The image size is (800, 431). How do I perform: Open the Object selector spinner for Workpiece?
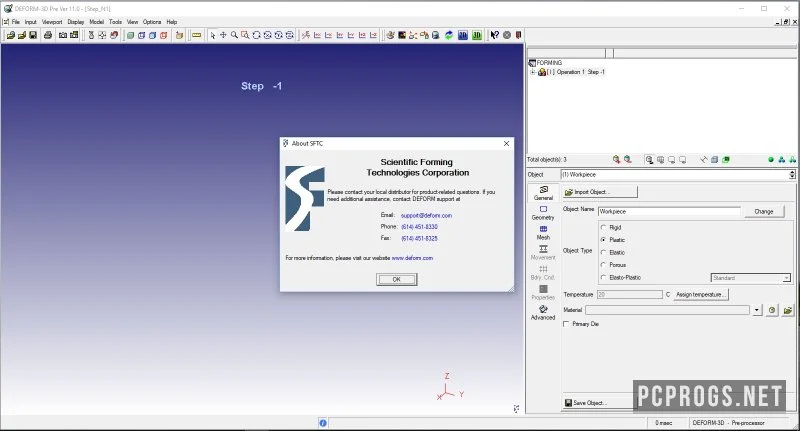[792, 174]
